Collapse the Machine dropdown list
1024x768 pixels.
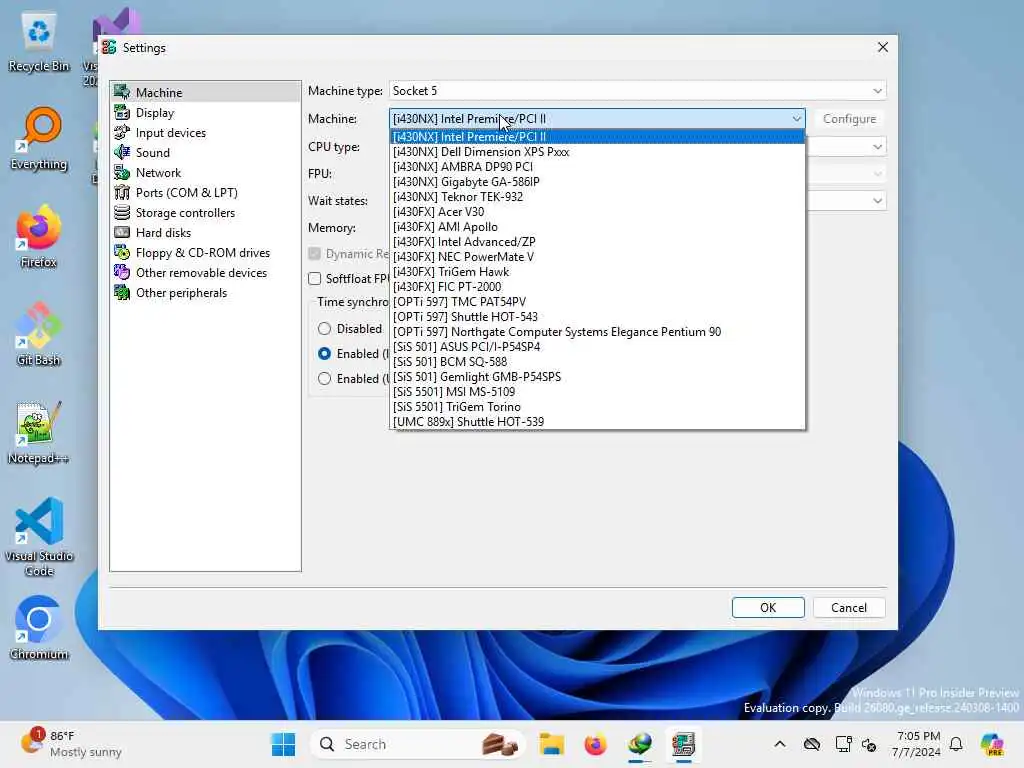tap(796, 119)
